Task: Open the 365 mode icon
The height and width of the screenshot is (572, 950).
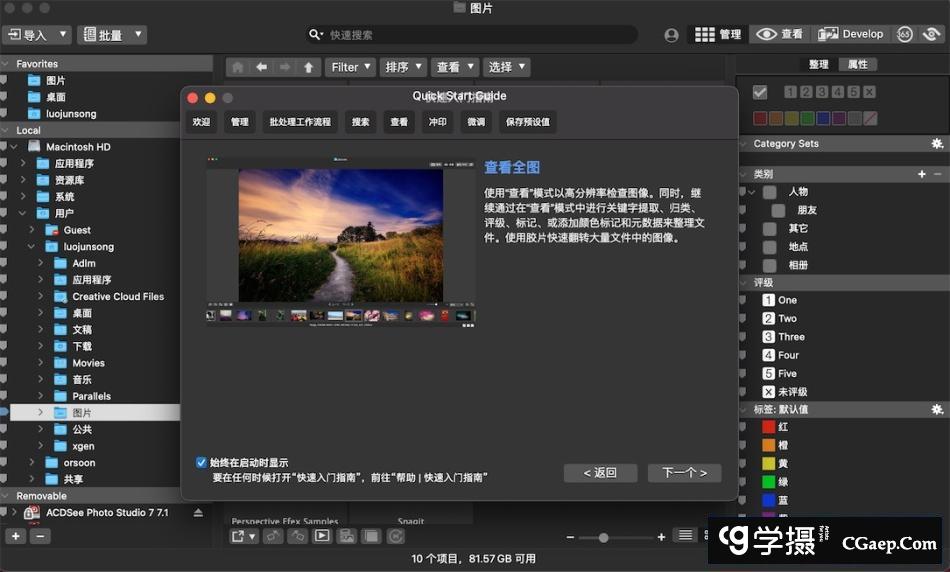Action: [x=905, y=34]
